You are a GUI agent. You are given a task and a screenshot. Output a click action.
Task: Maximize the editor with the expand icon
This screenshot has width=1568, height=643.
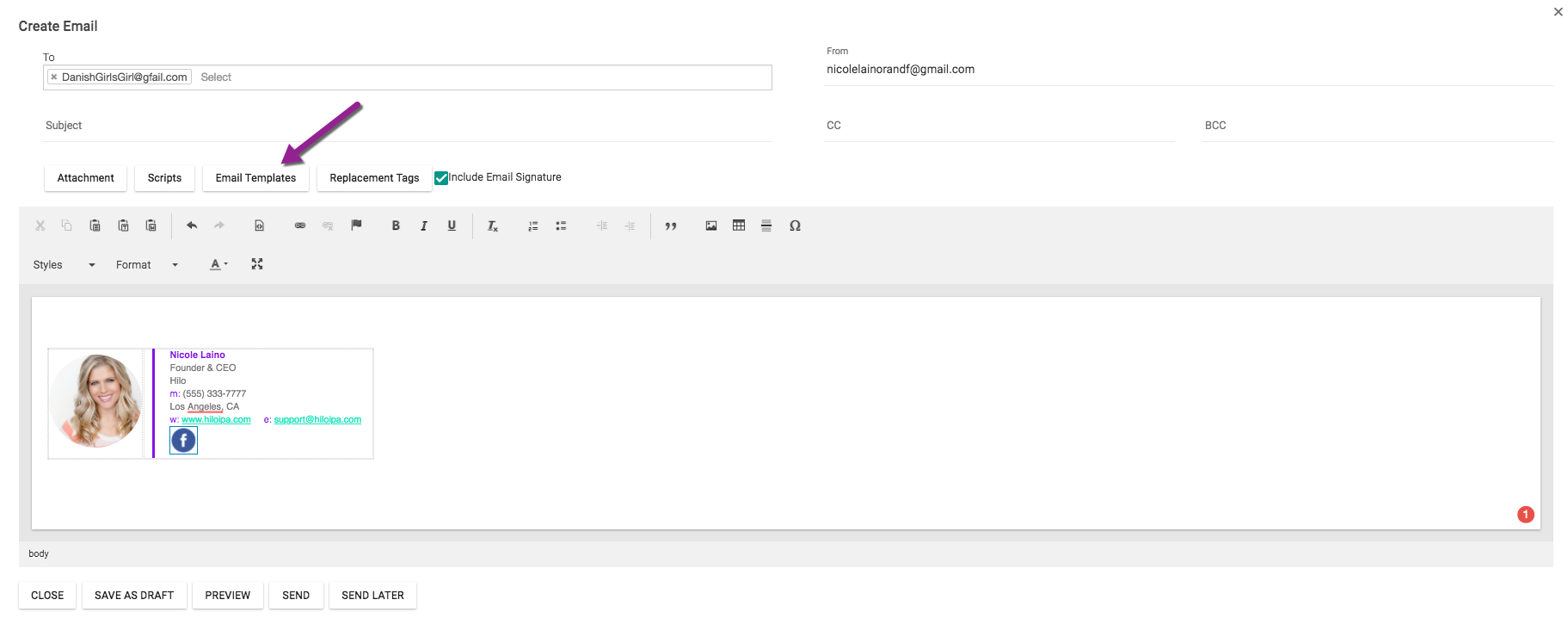(257, 264)
